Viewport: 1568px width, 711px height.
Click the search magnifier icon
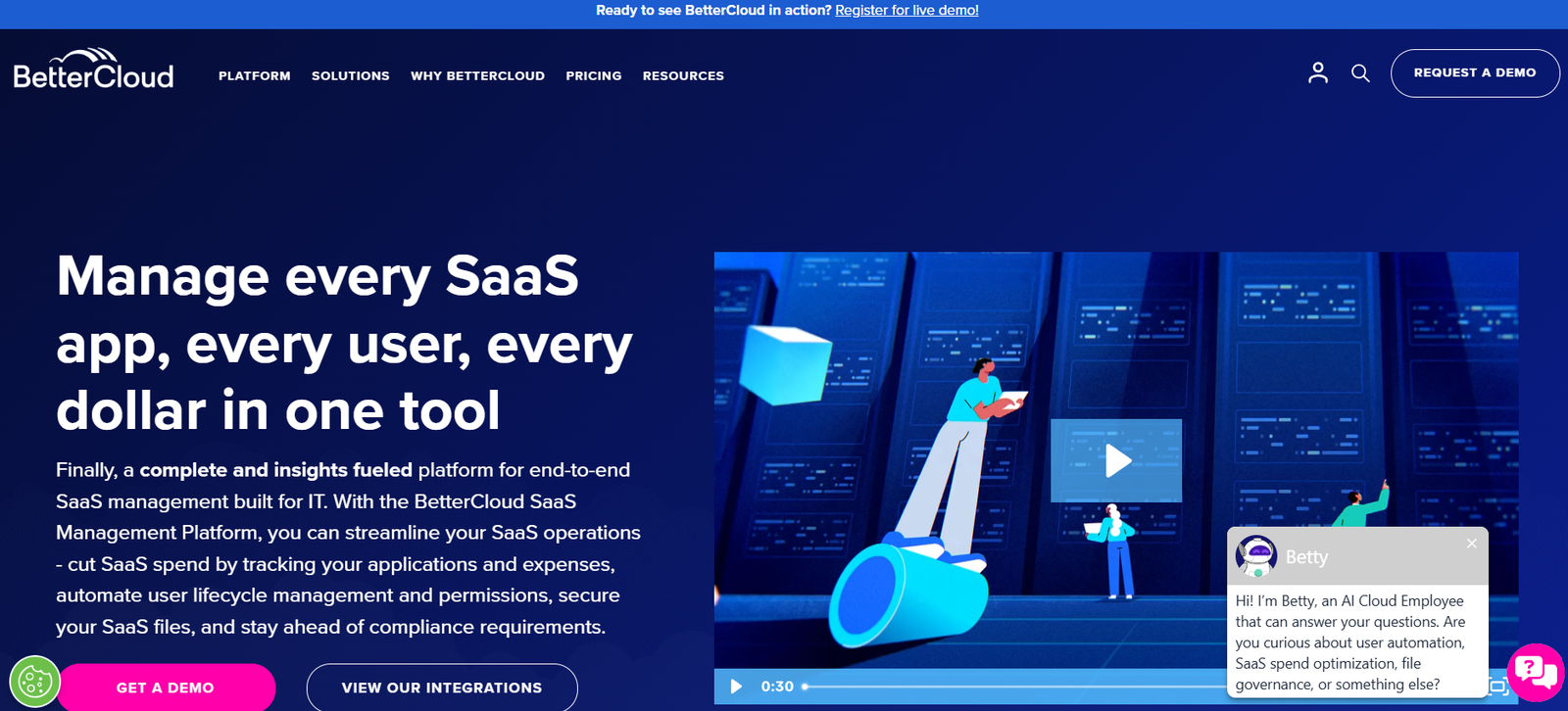(x=1360, y=73)
